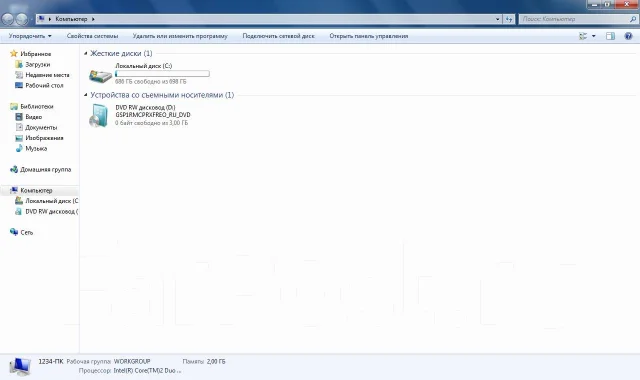Click the 'Локальный диск (C:)' label
640x380 pixels.
tap(144, 66)
